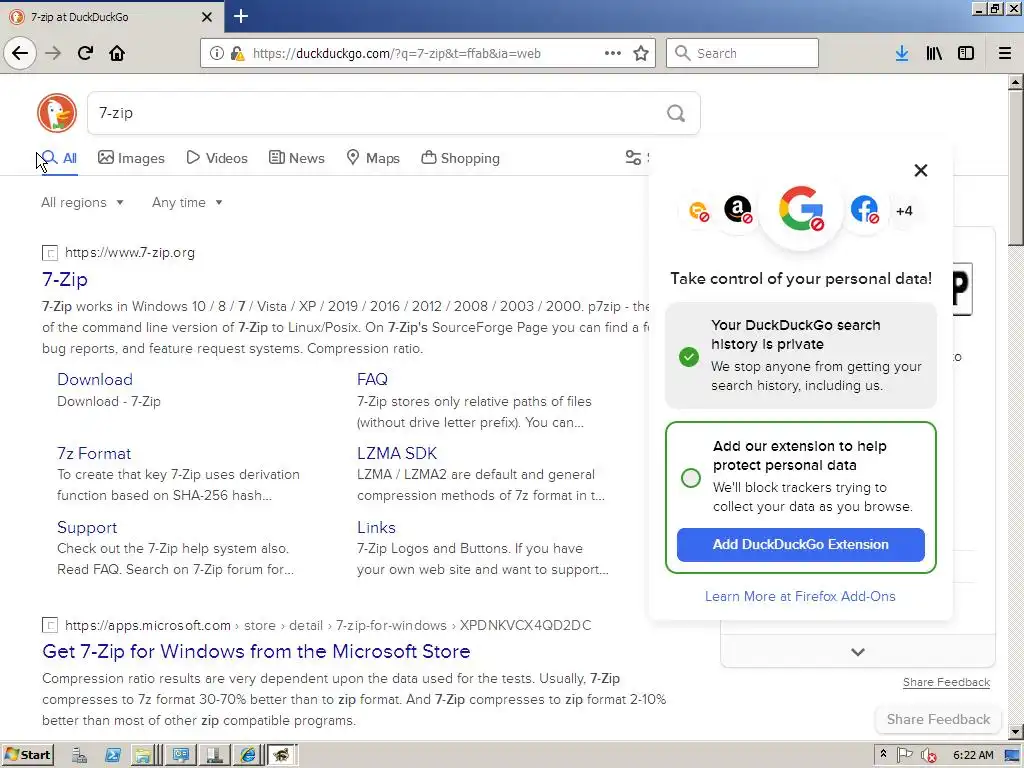The width and height of the screenshot is (1024, 768).
Task: Switch to the News tab
Action: pos(296,158)
